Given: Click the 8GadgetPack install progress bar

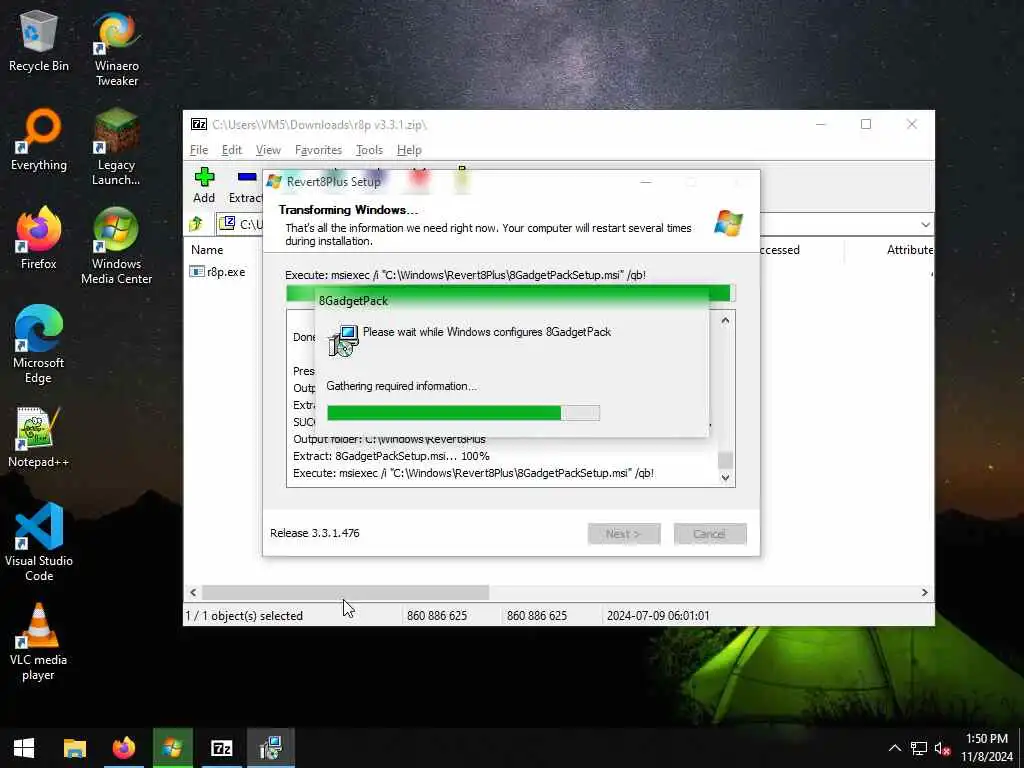Looking at the screenshot, I should [463, 413].
